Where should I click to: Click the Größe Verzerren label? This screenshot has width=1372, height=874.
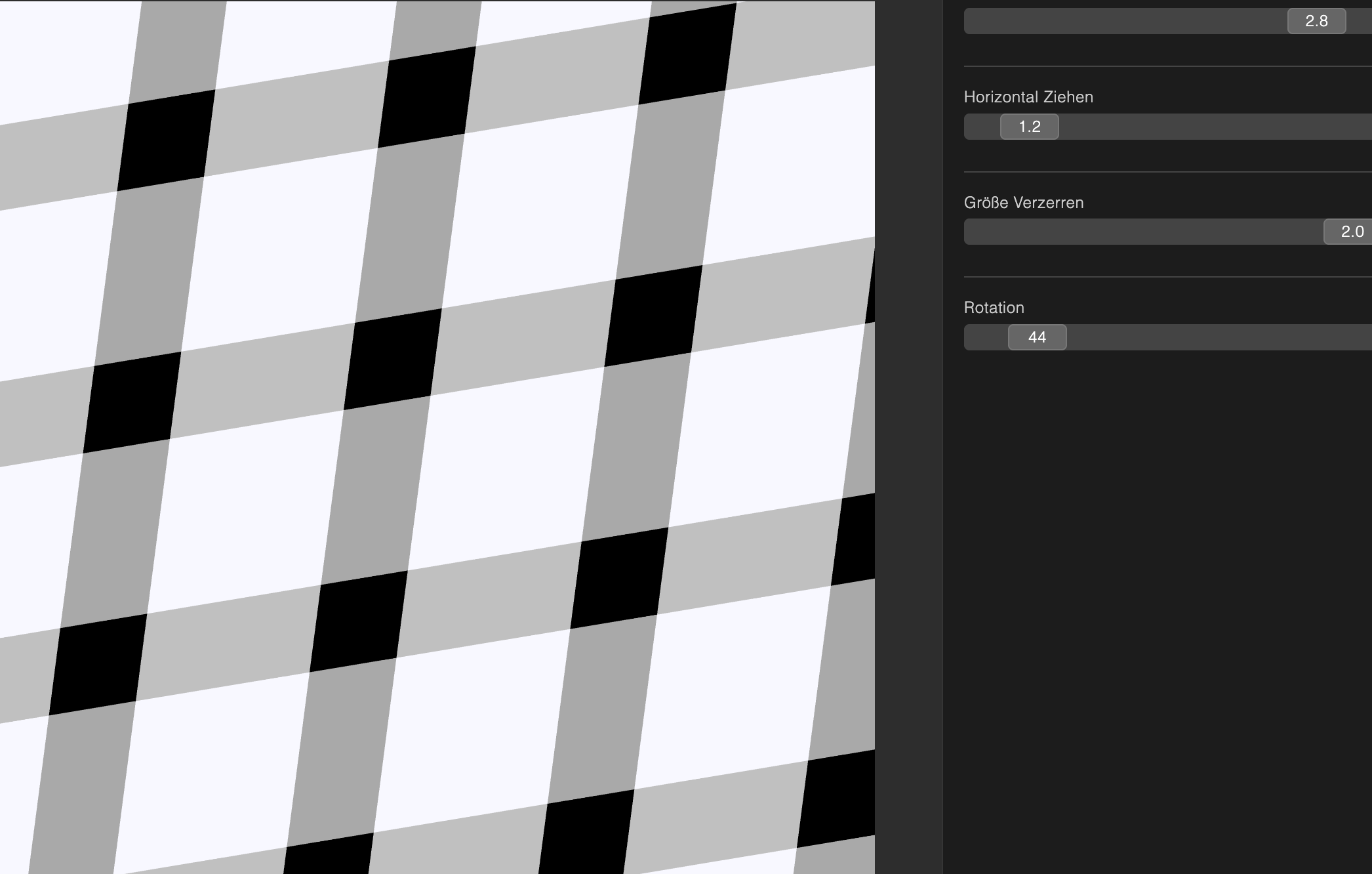[1023, 203]
